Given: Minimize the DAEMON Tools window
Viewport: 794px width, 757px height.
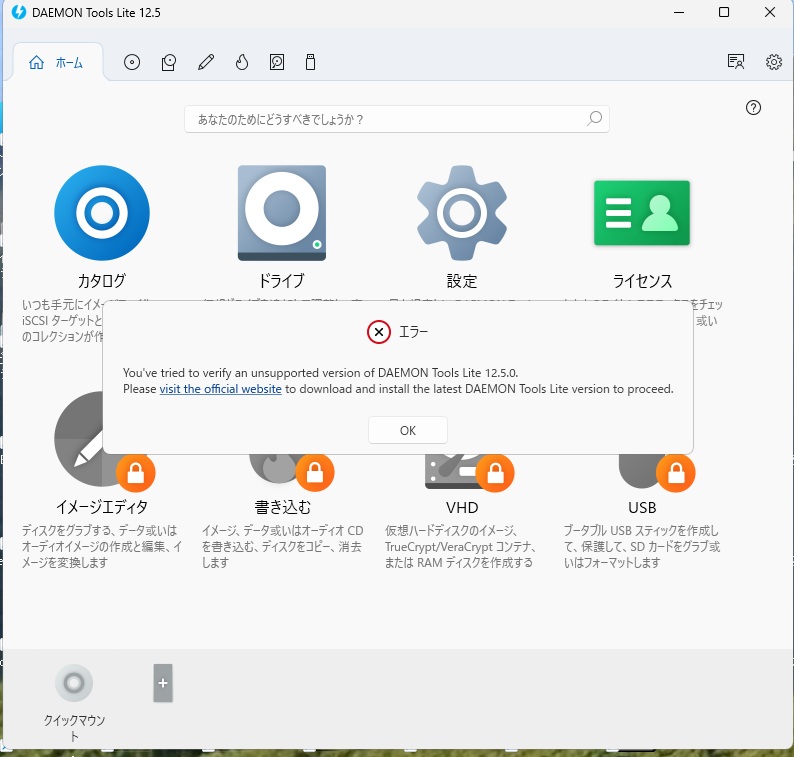Looking at the screenshot, I should tap(679, 12).
